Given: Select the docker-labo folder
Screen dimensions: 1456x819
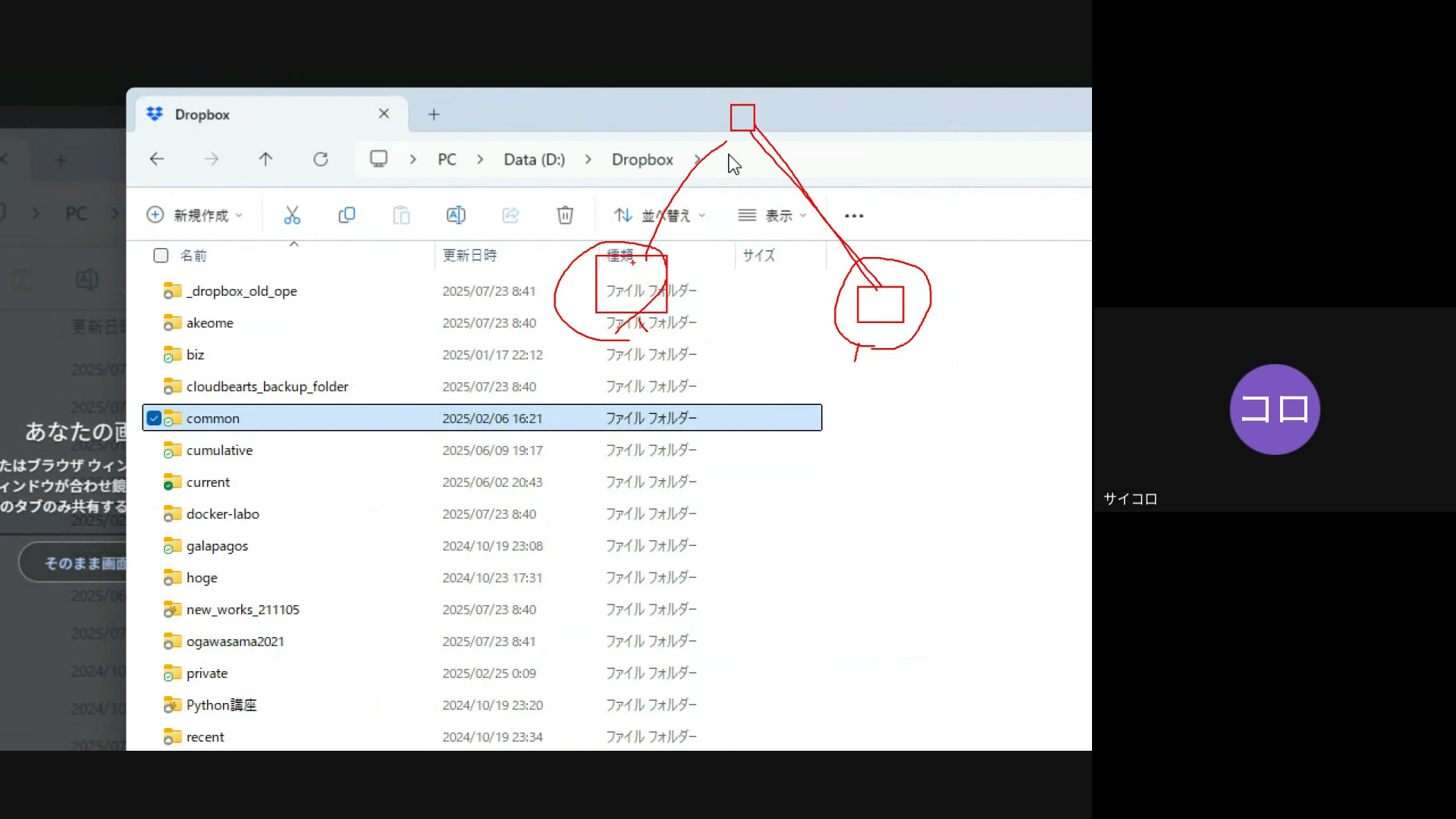Looking at the screenshot, I should [223, 514].
